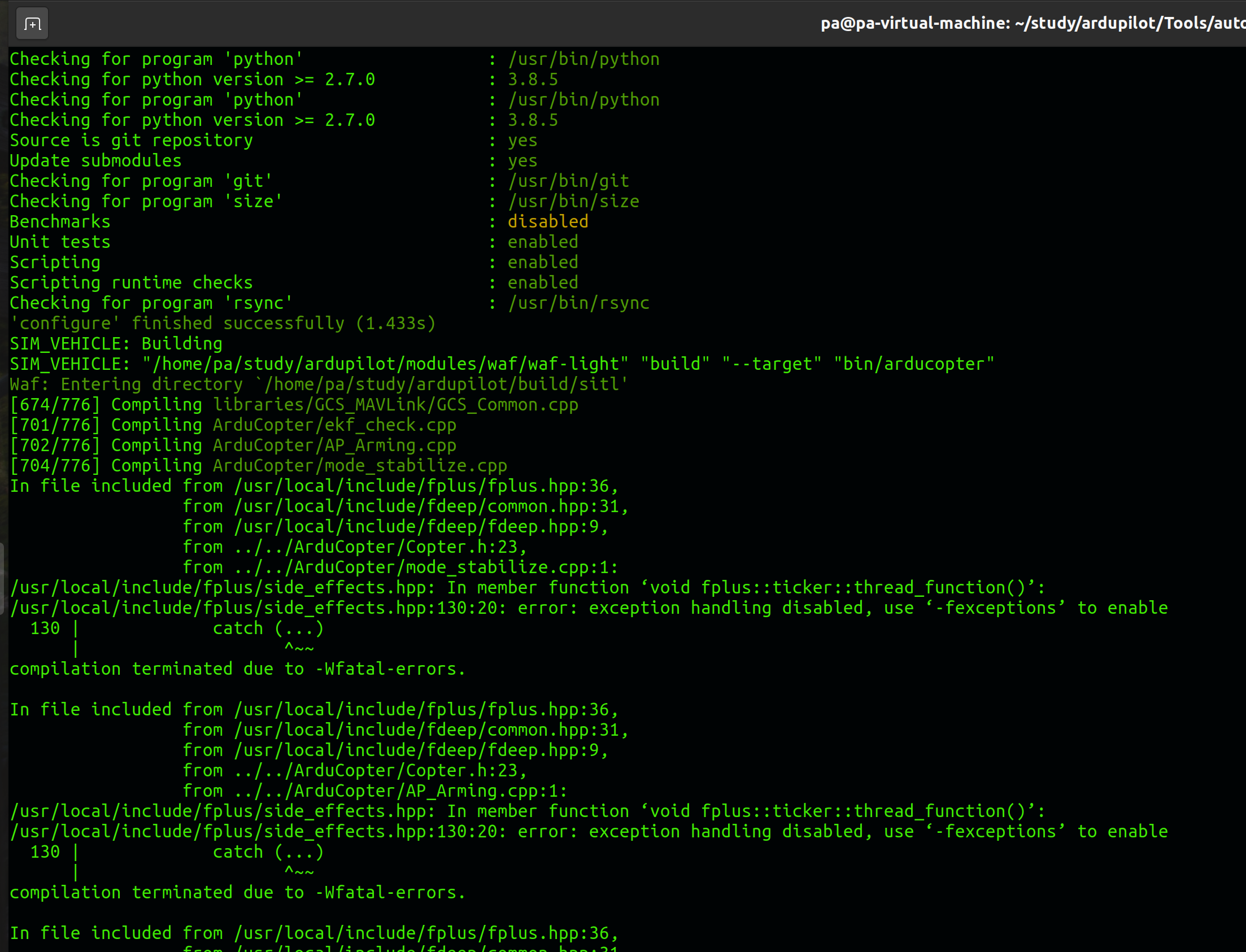
Task: Click 'enabled' next to Scripting
Action: 542,262
